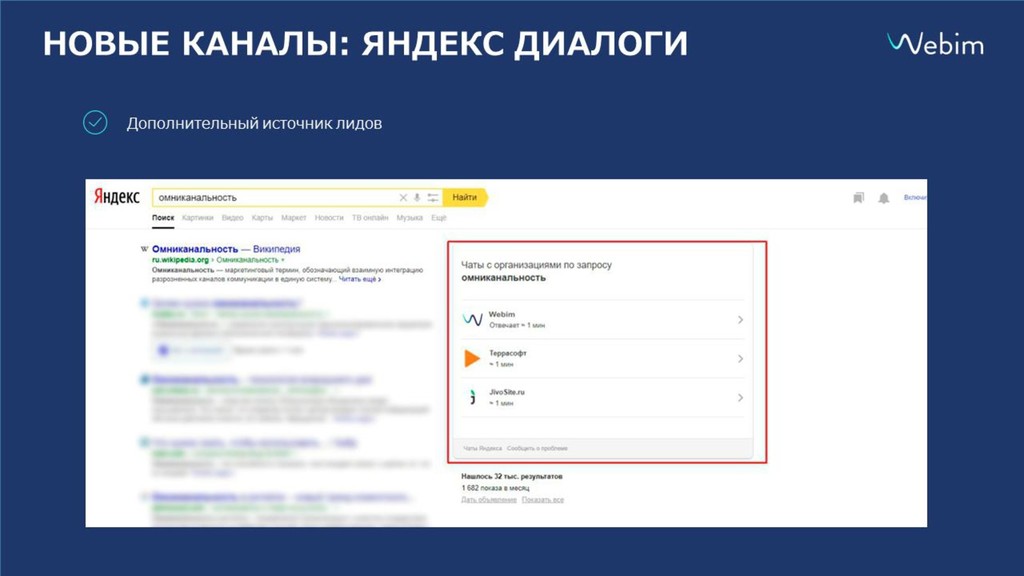This screenshot has width=1024, height=576.
Task: Select the Поиск tab
Action: point(163,218)
